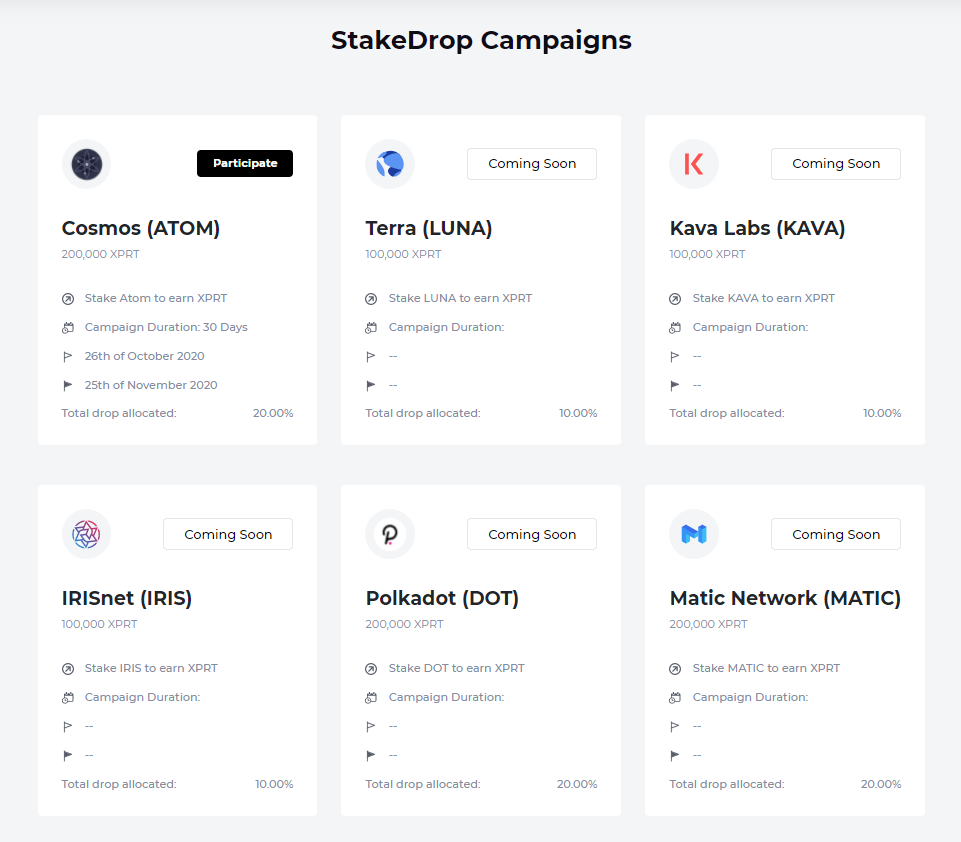The height and width of the screenshot is (842, 961).
Task: Click Total drop allocated label in Cosmos card
Action: (x=119, y=414)
